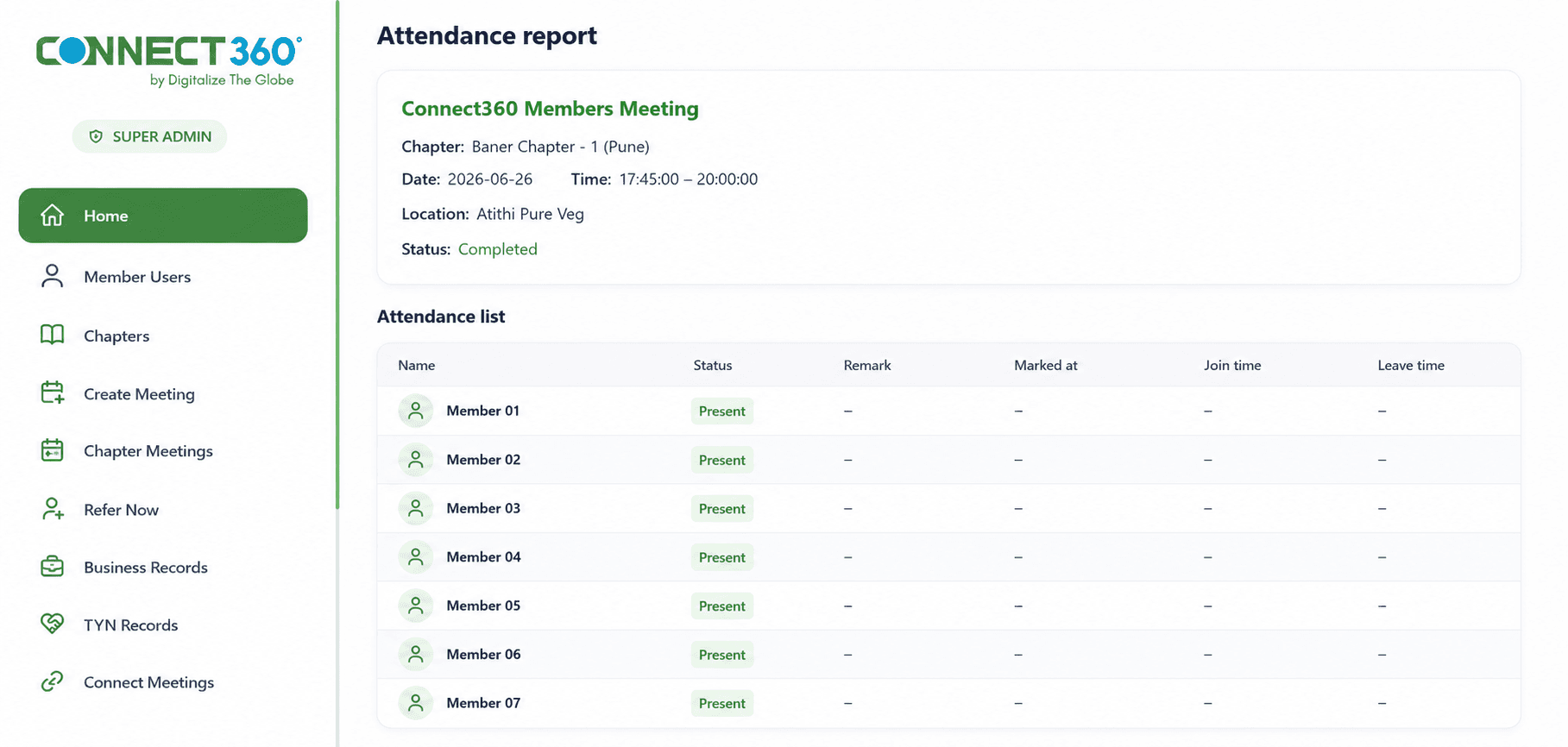
Task: Click the date 2026-06-26
Action: (x=490, y=179)
